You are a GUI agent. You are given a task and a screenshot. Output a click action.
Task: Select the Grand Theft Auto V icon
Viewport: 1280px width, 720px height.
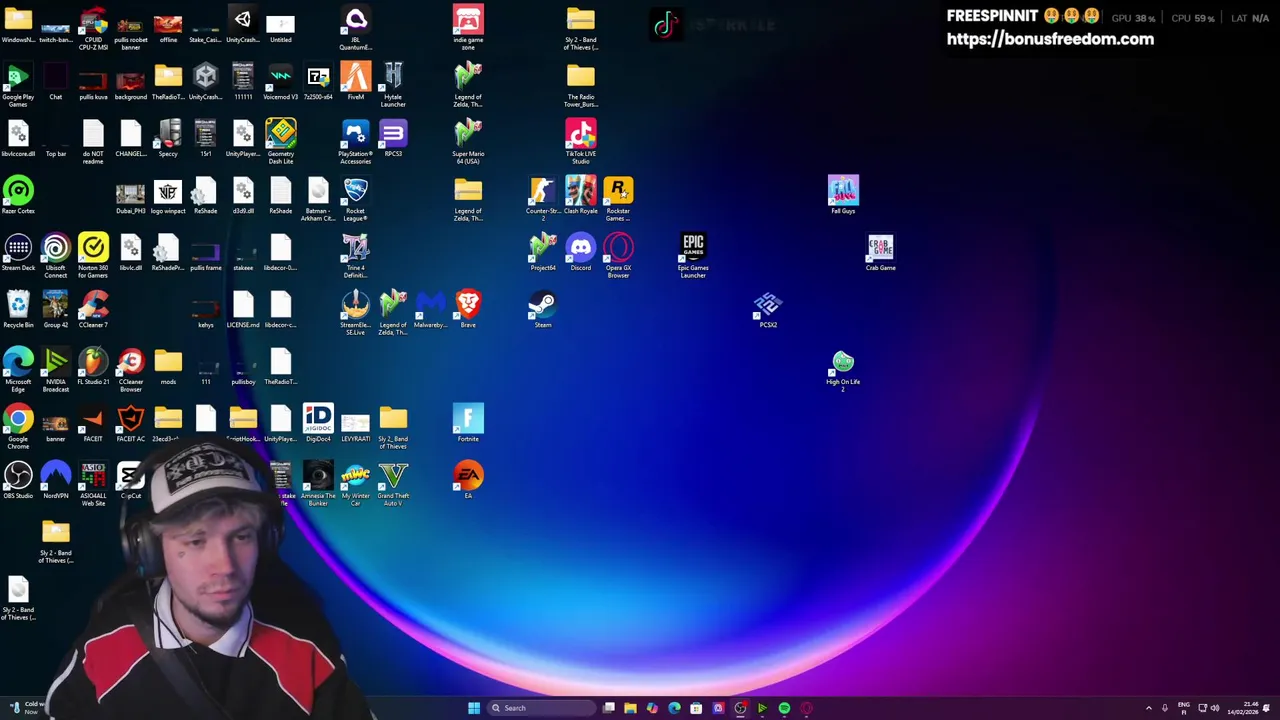click(393, 484)
